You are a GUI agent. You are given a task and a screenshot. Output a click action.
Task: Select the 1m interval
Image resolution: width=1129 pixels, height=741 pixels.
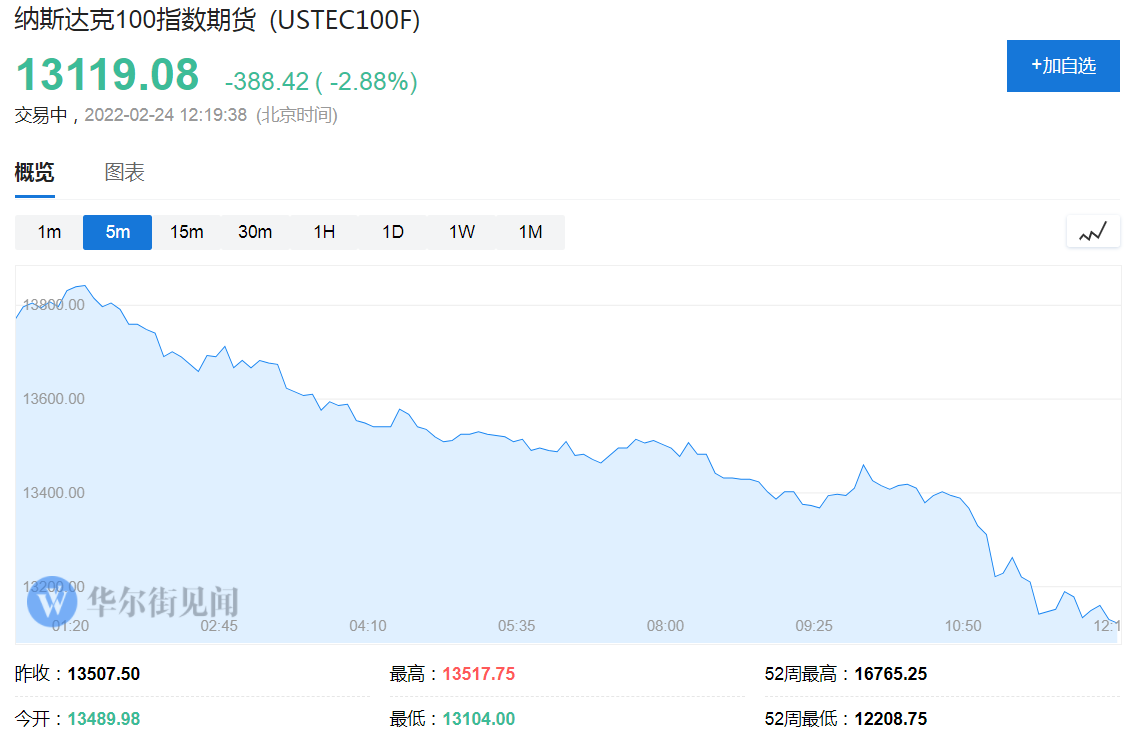pyautogui.click(x=49, y=232)
